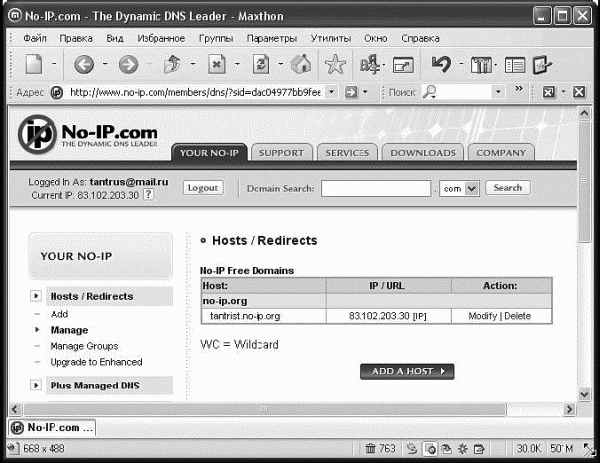Open the Forward history dropdown arrow

pyautogui.click(x=149, y=64)
